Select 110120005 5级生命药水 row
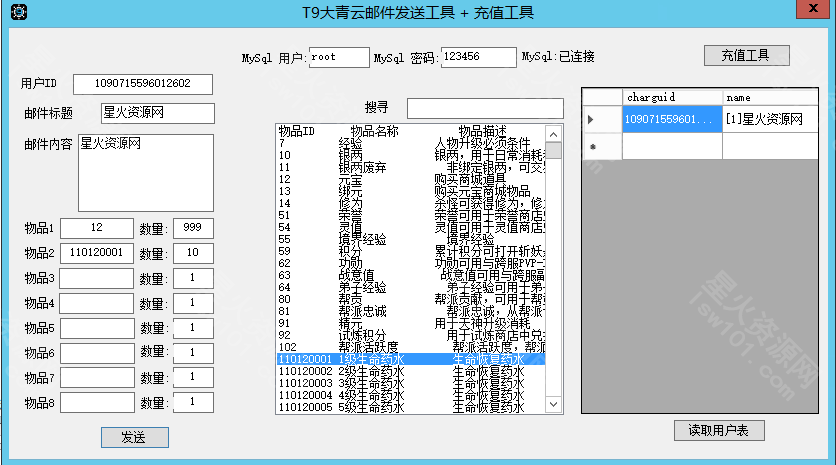Screen dimensions: 836x465 411,407
